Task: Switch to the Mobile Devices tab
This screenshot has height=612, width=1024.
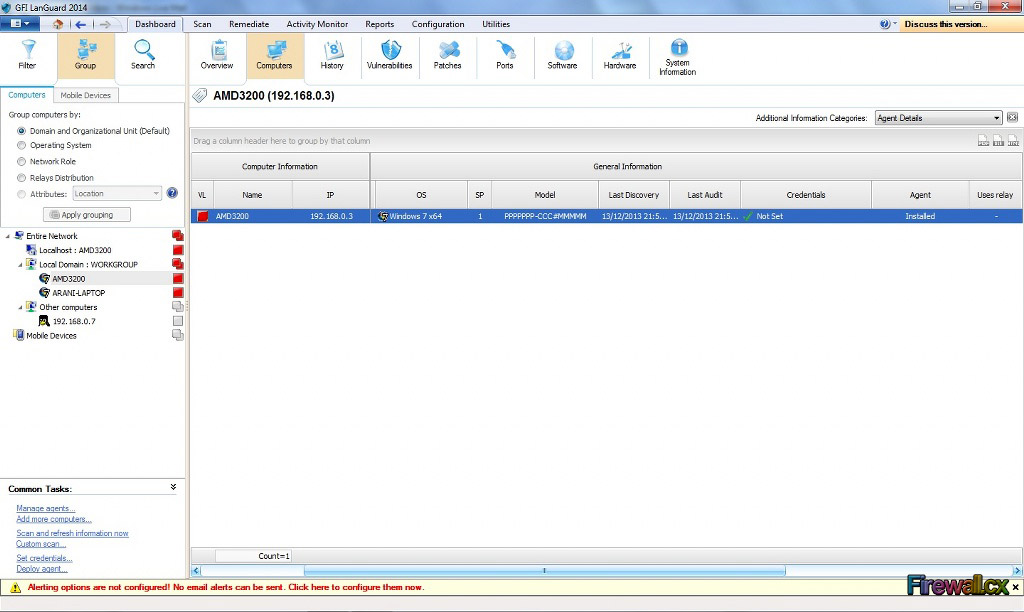Action: tap(86, 95)
